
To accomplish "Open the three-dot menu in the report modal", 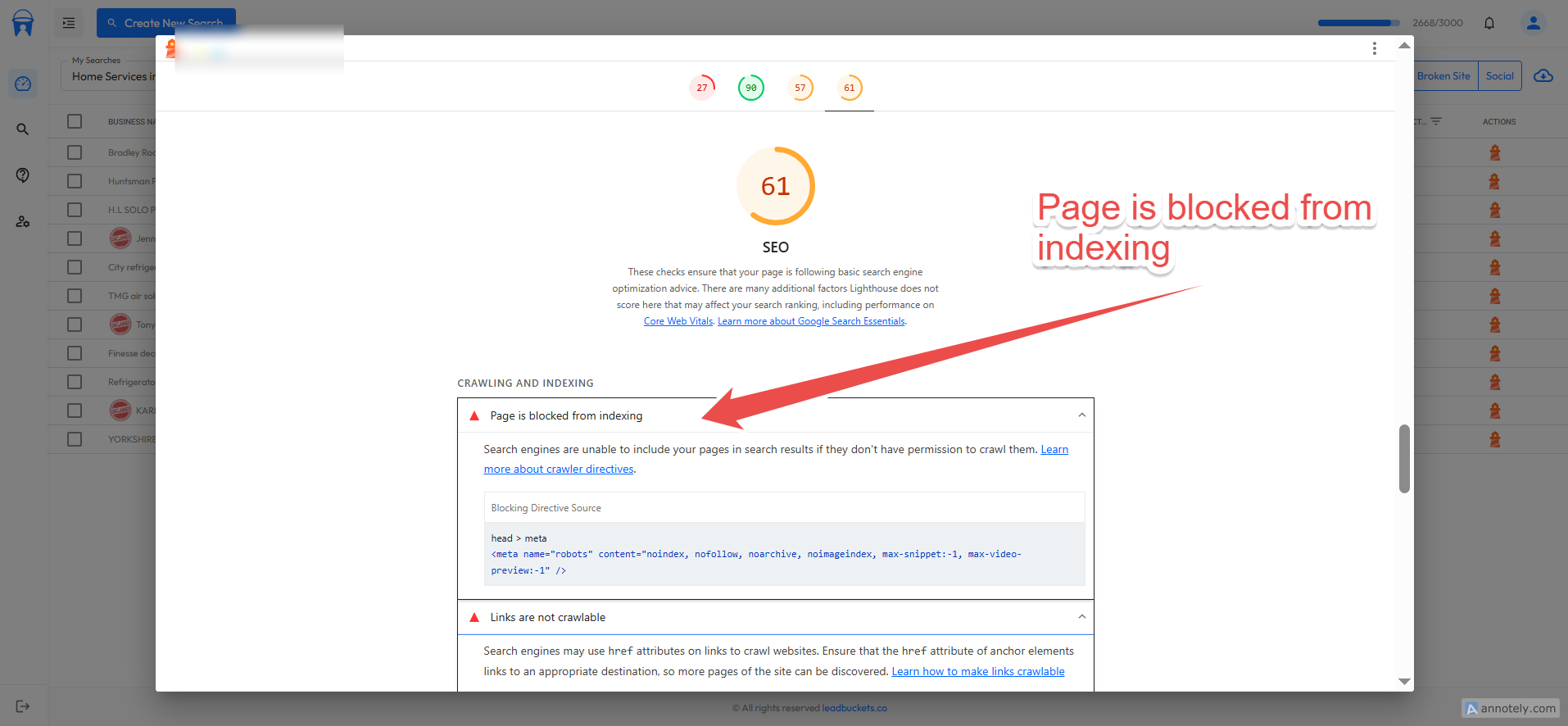I will coord(1375,48).
